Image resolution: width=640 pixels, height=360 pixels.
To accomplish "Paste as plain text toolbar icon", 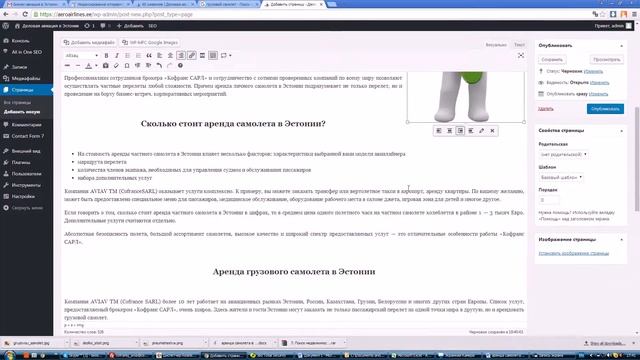I will pyautogui.click(x=106, y=66).
